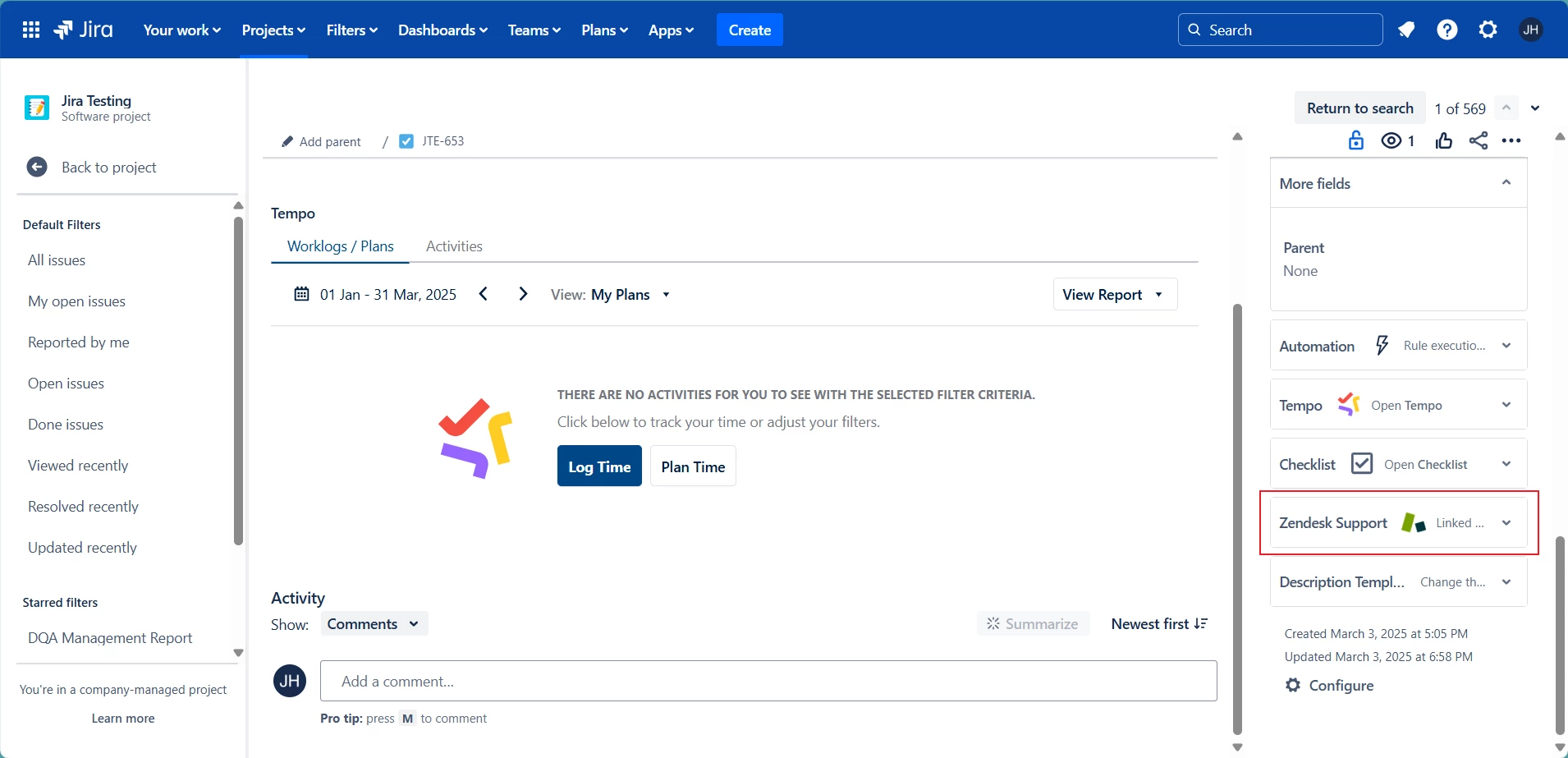1568x758 pixels.
Task: Toggle Newest first sort order
Action: coord(1159,623)
